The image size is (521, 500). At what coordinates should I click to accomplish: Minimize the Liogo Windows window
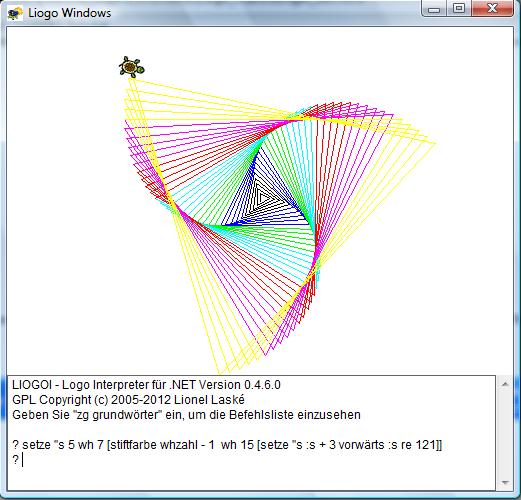coord(434,9)
